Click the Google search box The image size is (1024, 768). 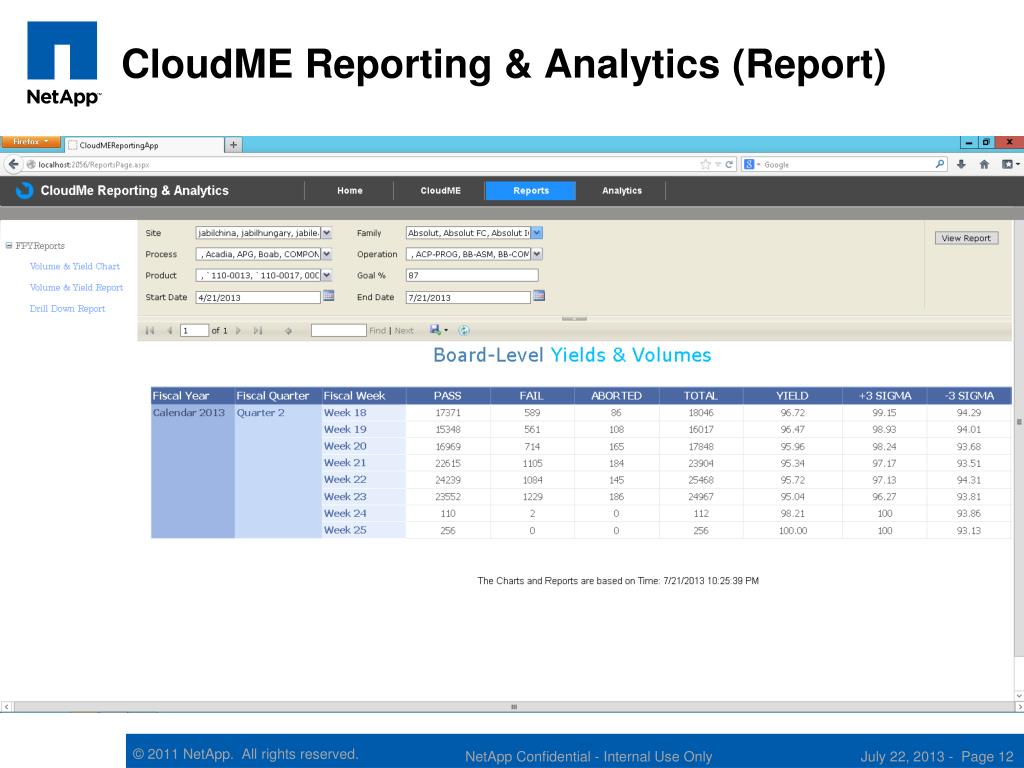pos(844,165)
